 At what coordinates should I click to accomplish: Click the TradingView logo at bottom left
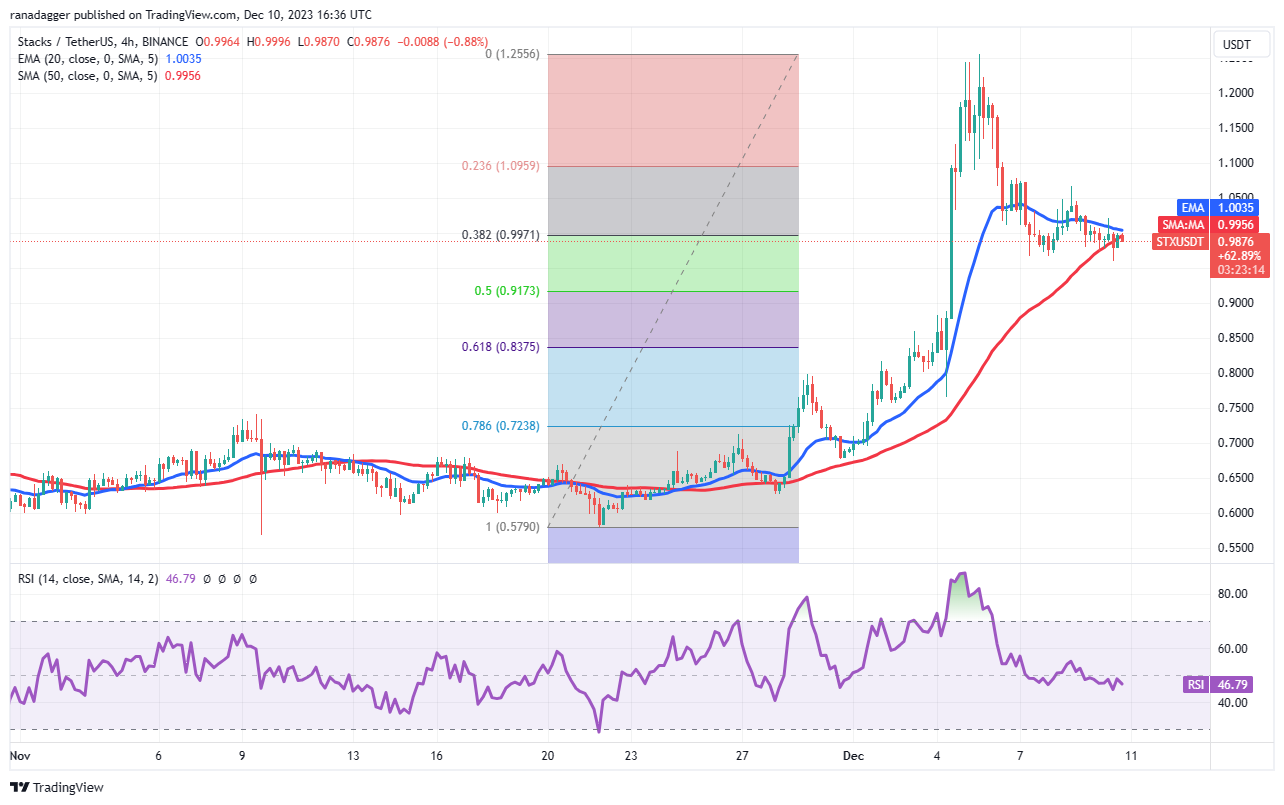click(x=58, y=787)
